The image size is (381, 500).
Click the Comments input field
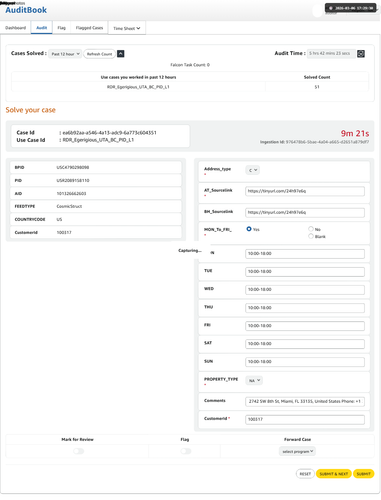coord(305,401)
